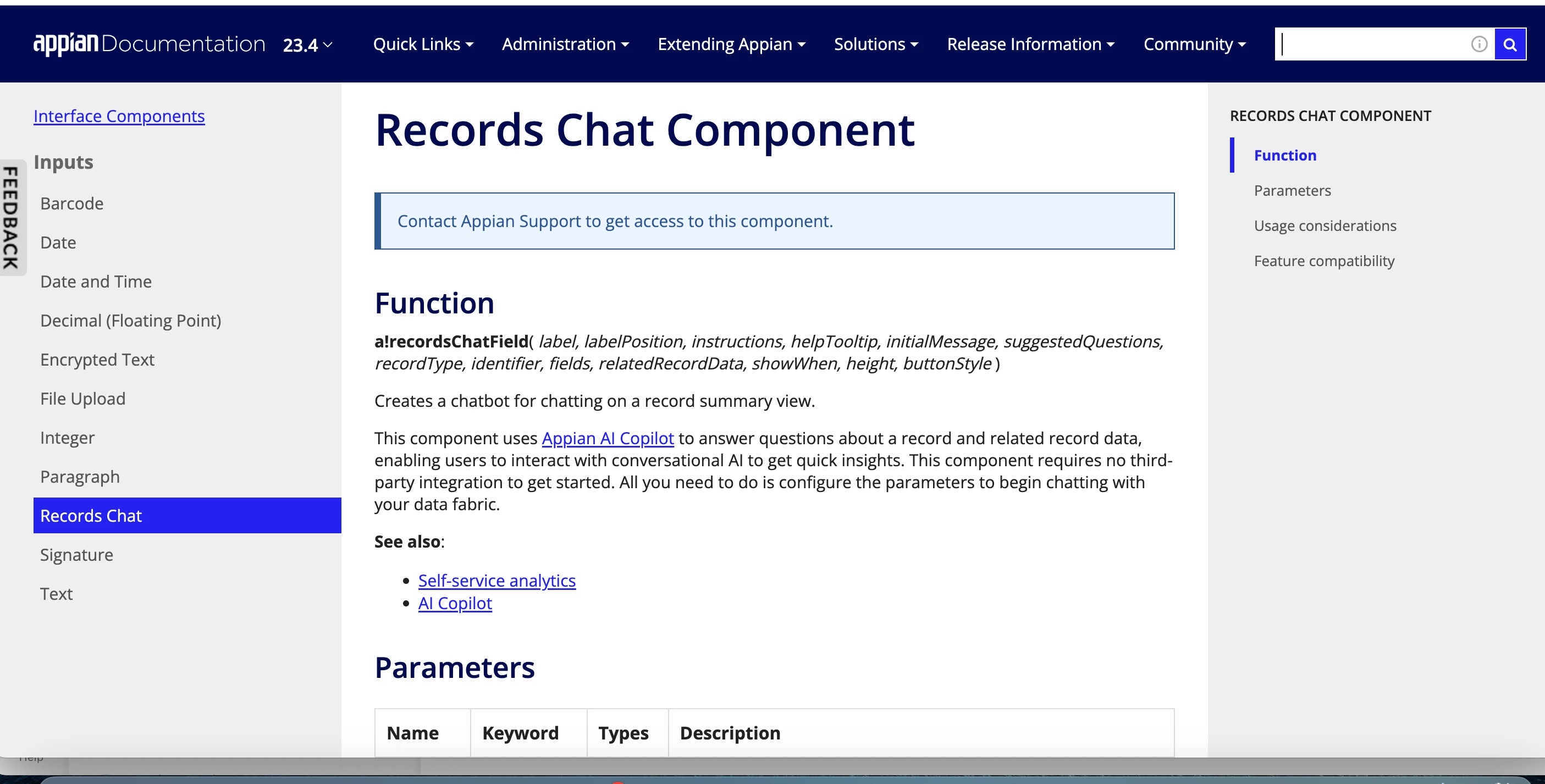Click the Function section heading
The image size is (1545, 784).
[434, 302]
